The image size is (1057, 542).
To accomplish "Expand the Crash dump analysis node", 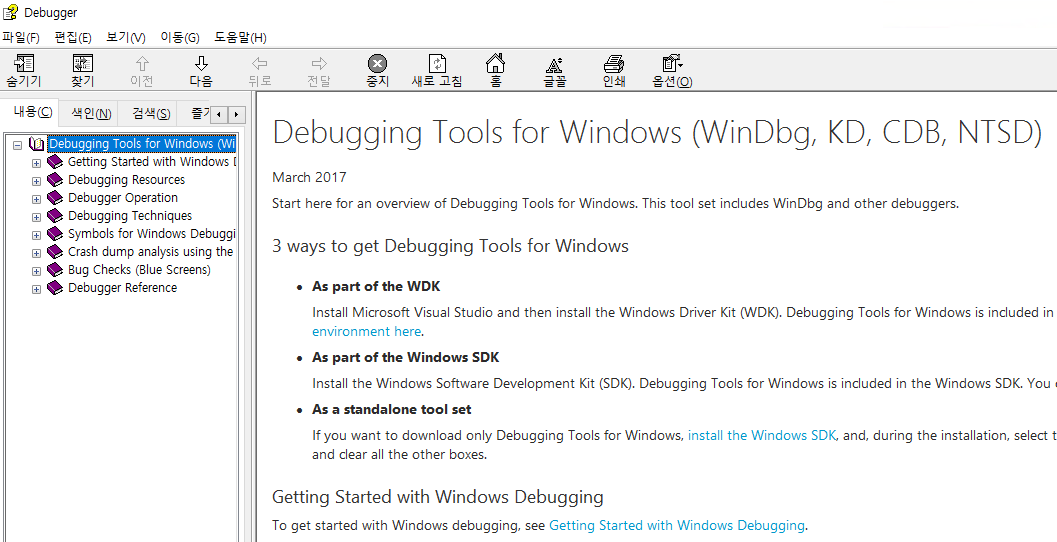I will pyautogui.click(x=36, y=252).
